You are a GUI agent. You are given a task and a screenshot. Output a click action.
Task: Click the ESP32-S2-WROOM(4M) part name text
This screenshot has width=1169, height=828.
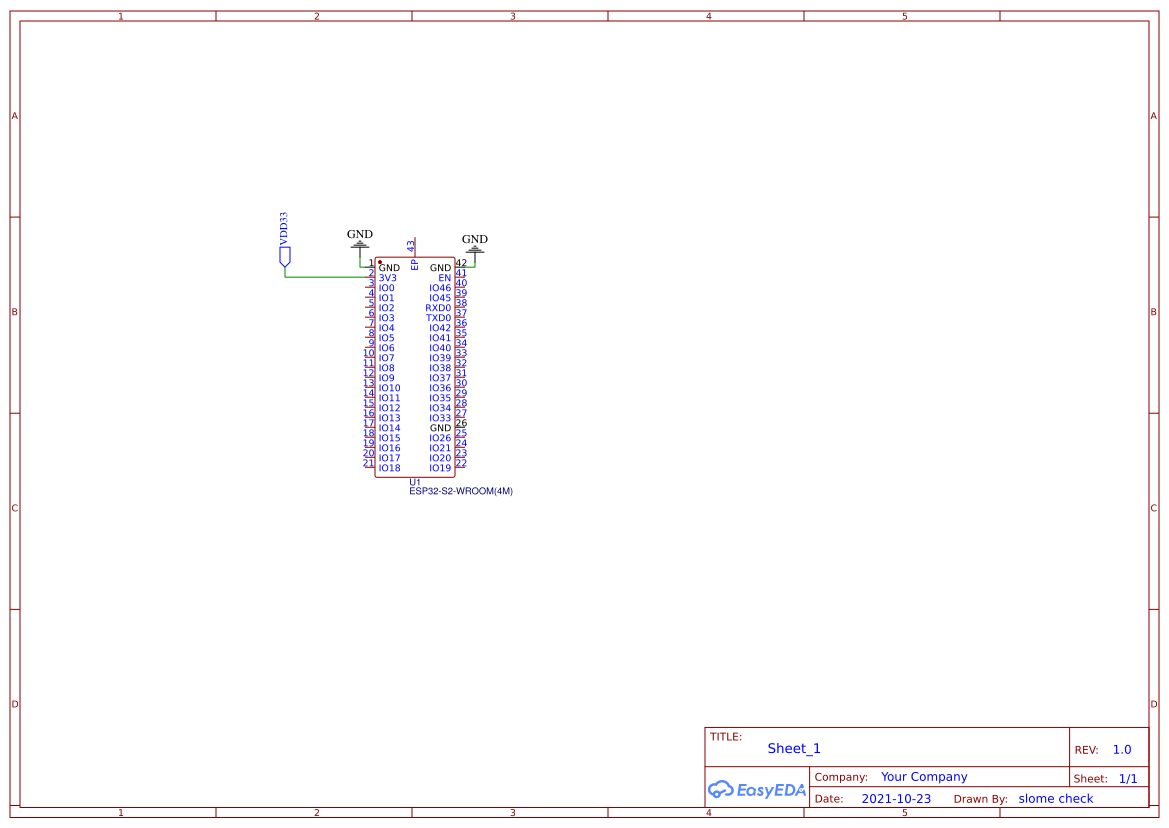[x=461, y=491]
